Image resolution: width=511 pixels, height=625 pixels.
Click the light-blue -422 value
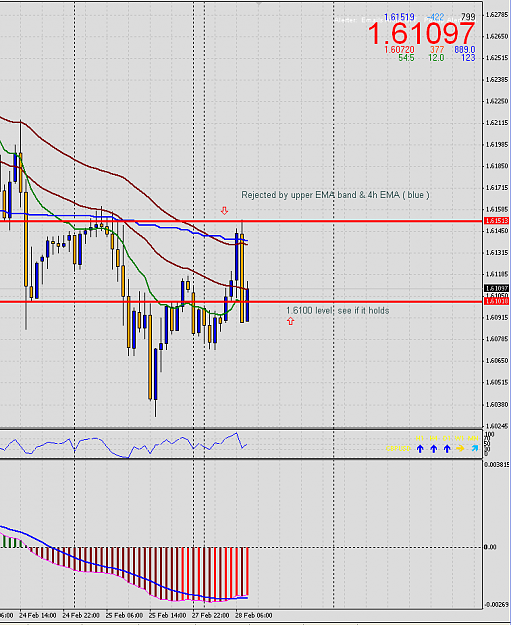435,17
